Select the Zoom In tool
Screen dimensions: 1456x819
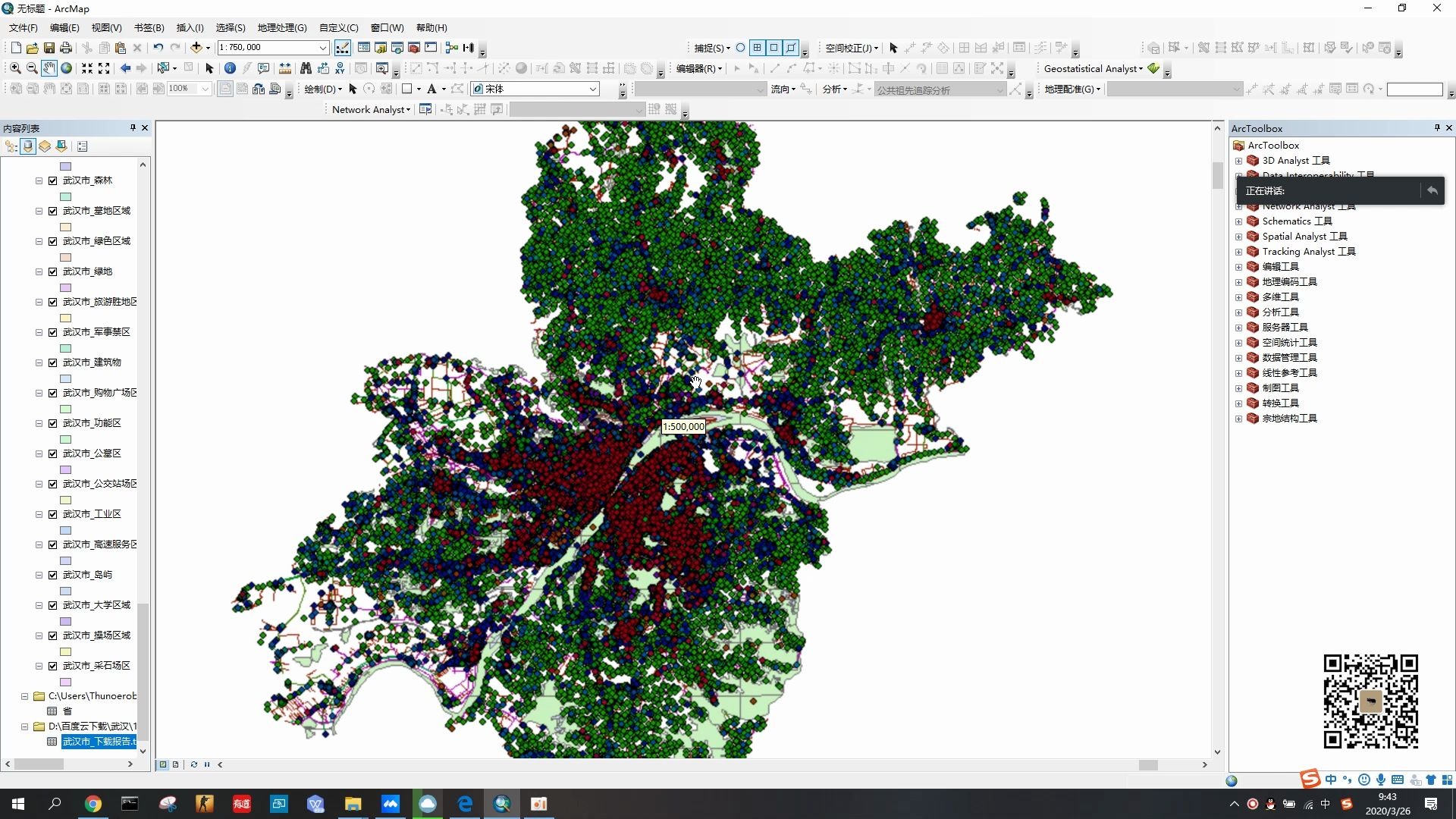pyautogui.click(x=15, y=68)
